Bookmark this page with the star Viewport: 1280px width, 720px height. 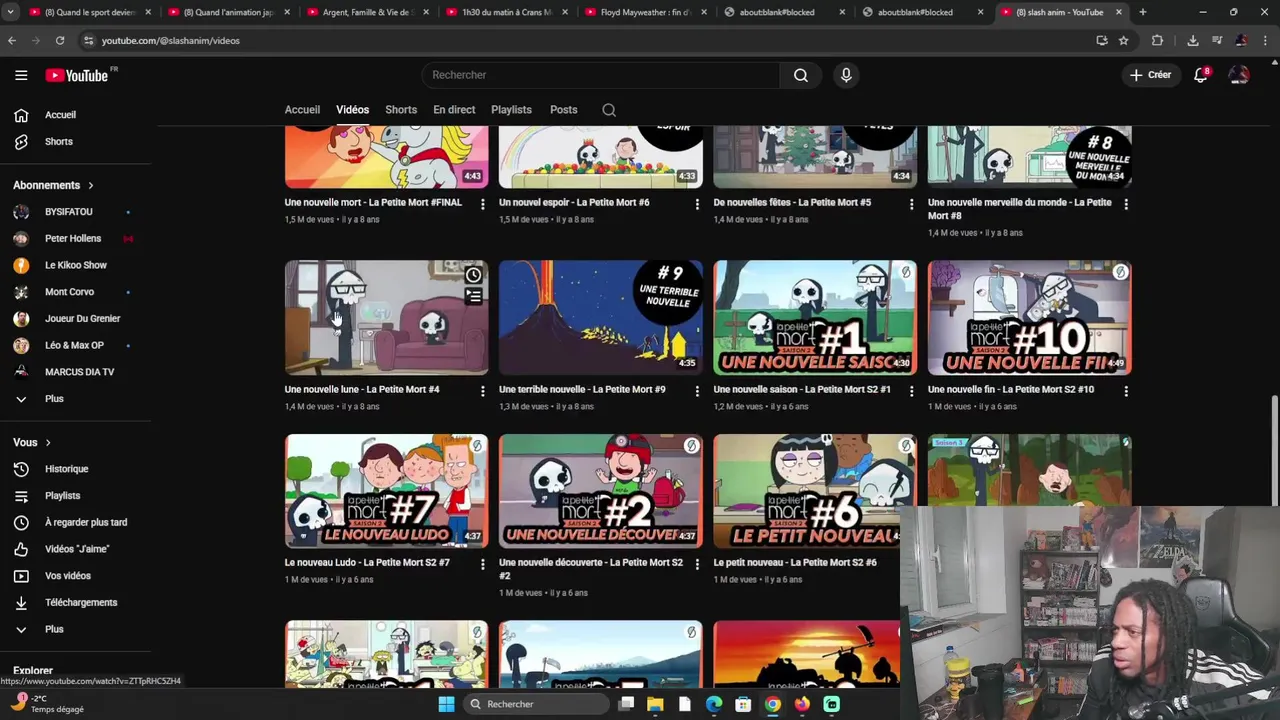(x=1124, y=41)
